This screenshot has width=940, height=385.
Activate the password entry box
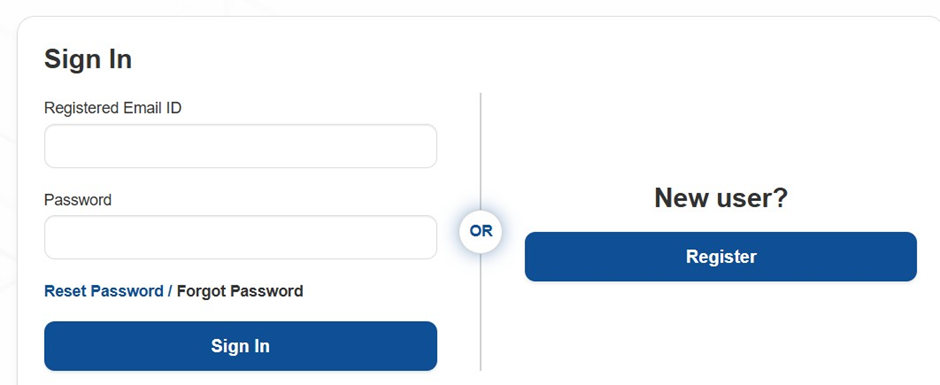pos(240,237)
